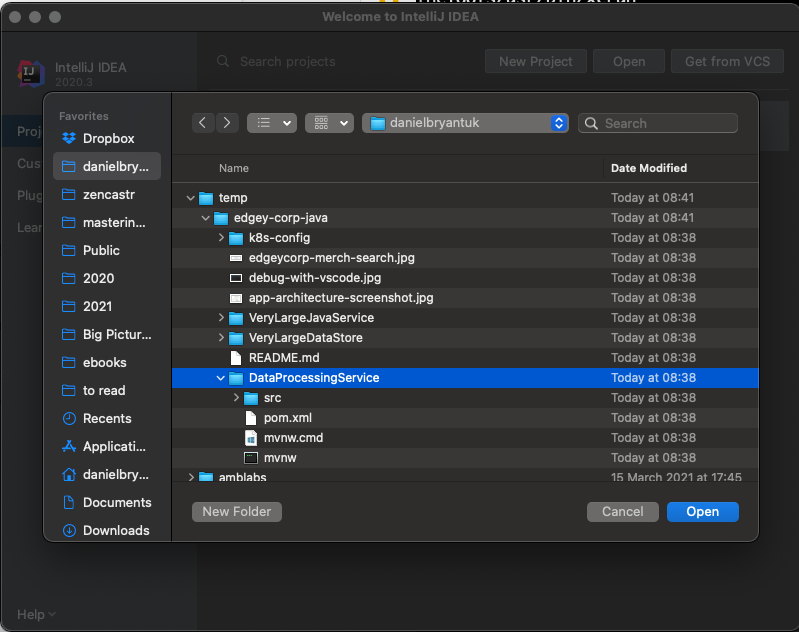
Task: Click the back navigation arrow
Action: click(x=204, y=123)
